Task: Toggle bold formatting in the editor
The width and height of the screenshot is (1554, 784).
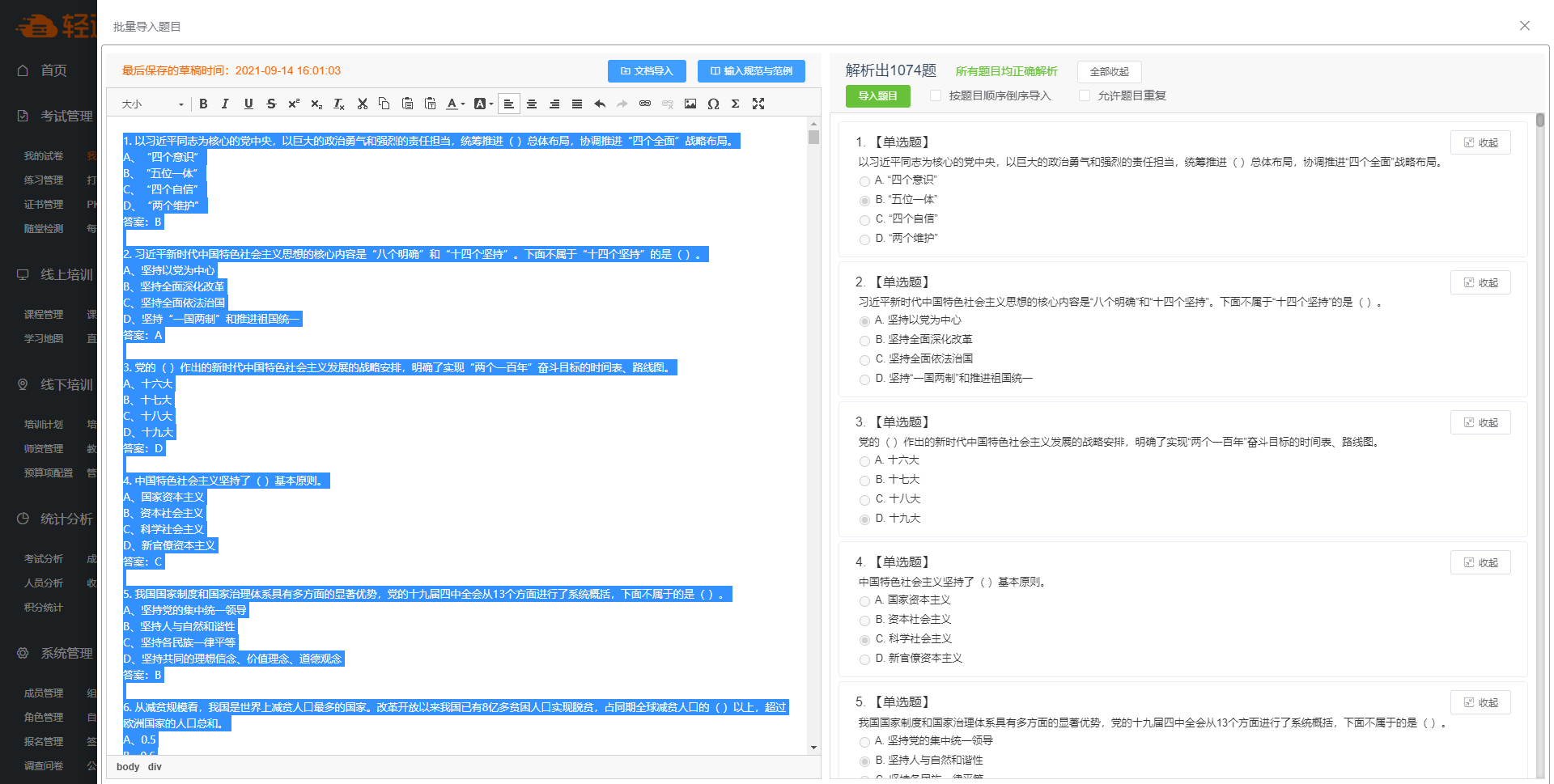Action: (x=203, y=104)
